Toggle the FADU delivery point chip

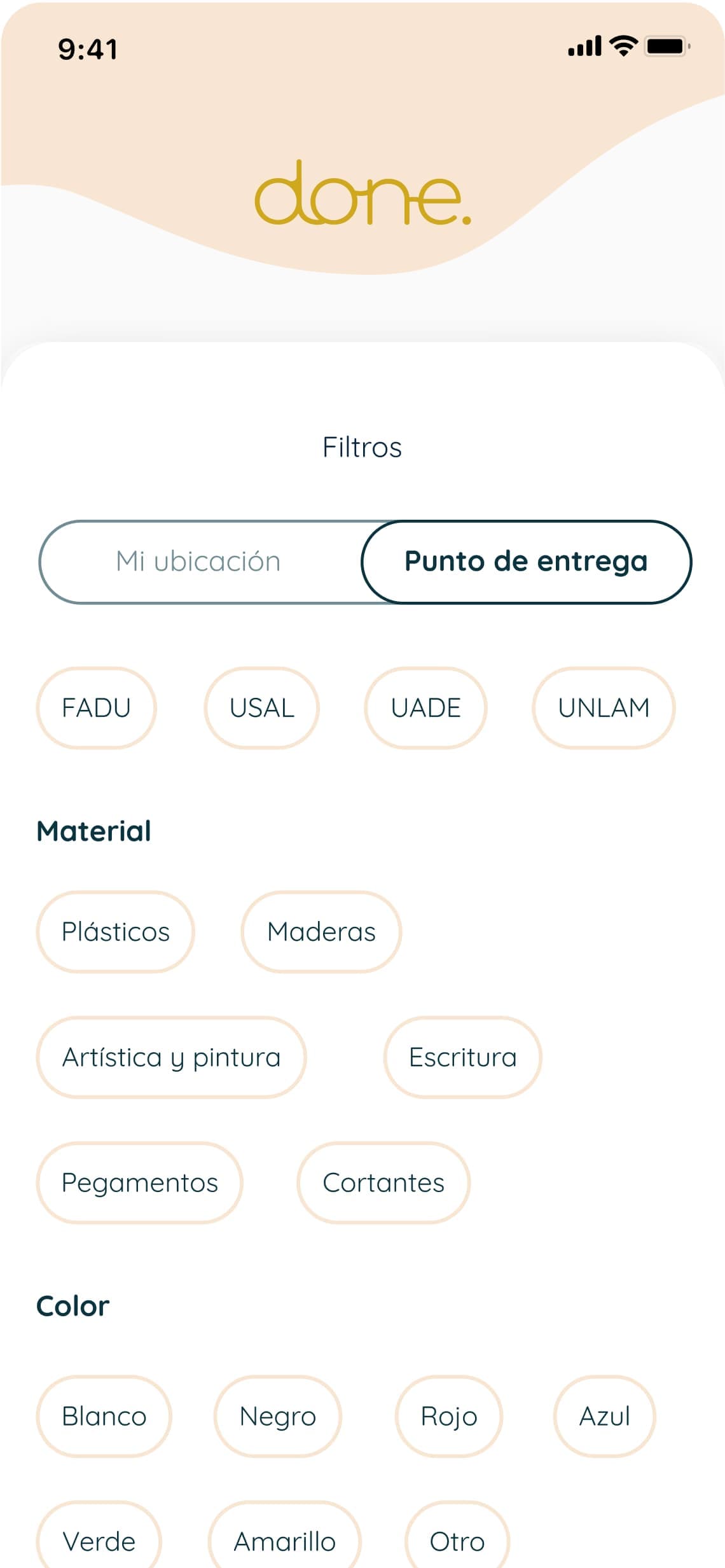[x=96, y=708]
